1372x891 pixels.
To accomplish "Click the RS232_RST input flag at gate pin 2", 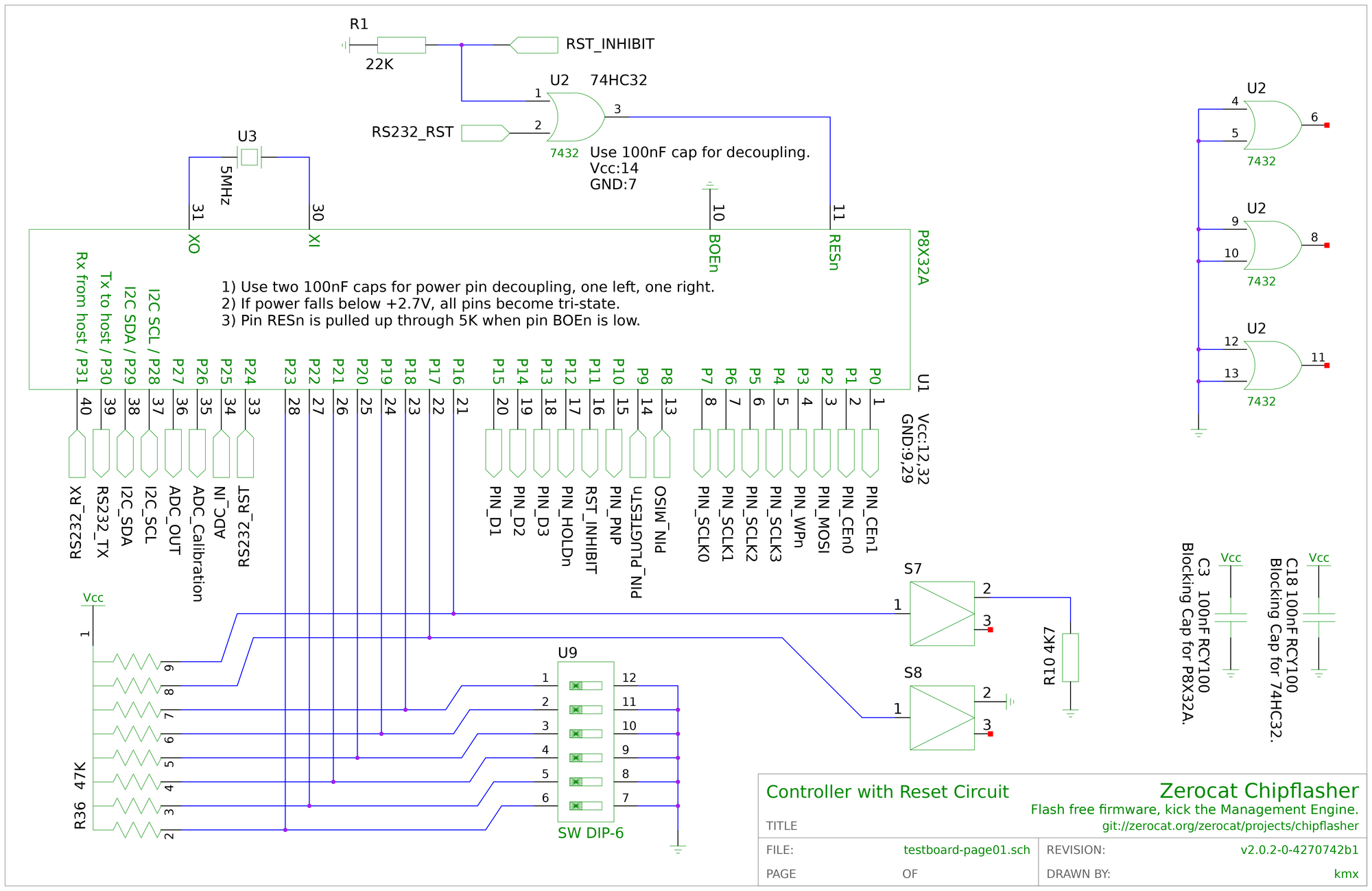I will (x=485, y=133).
